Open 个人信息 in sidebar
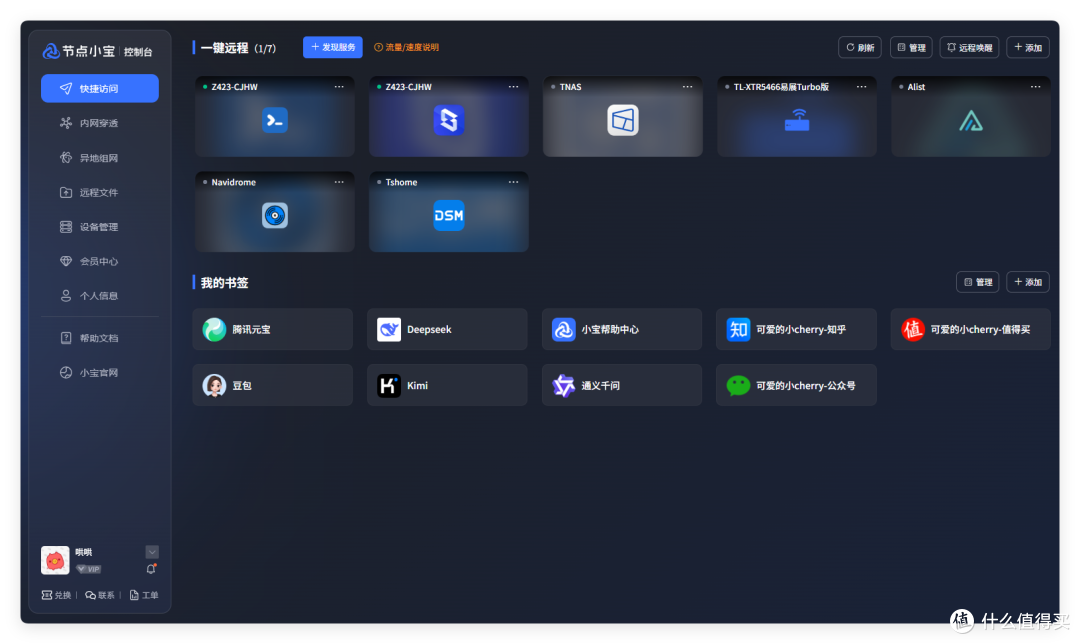 [100, 295]
